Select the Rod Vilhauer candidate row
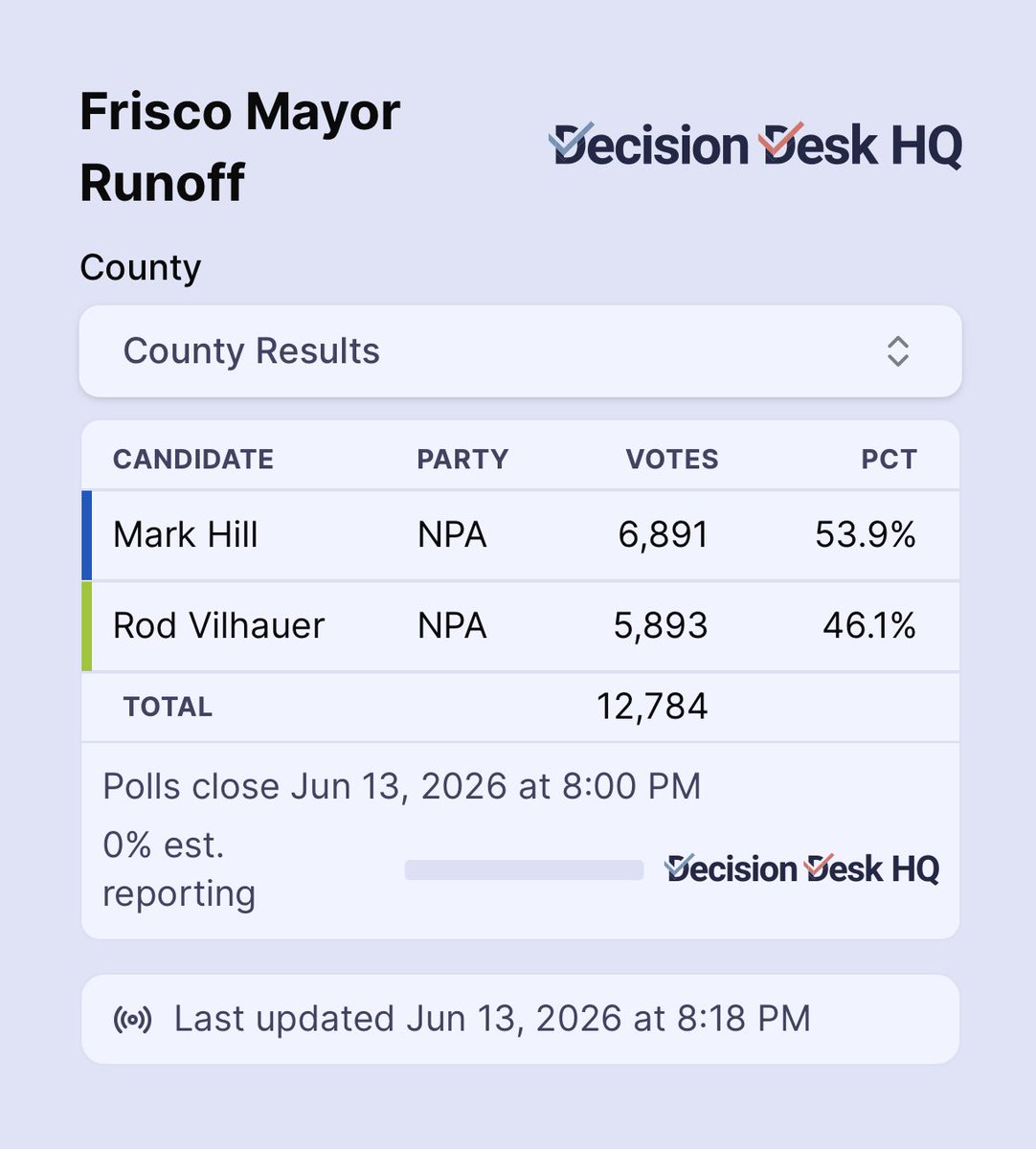This screenshot has height=1149, width=1036. coord(520,626)
